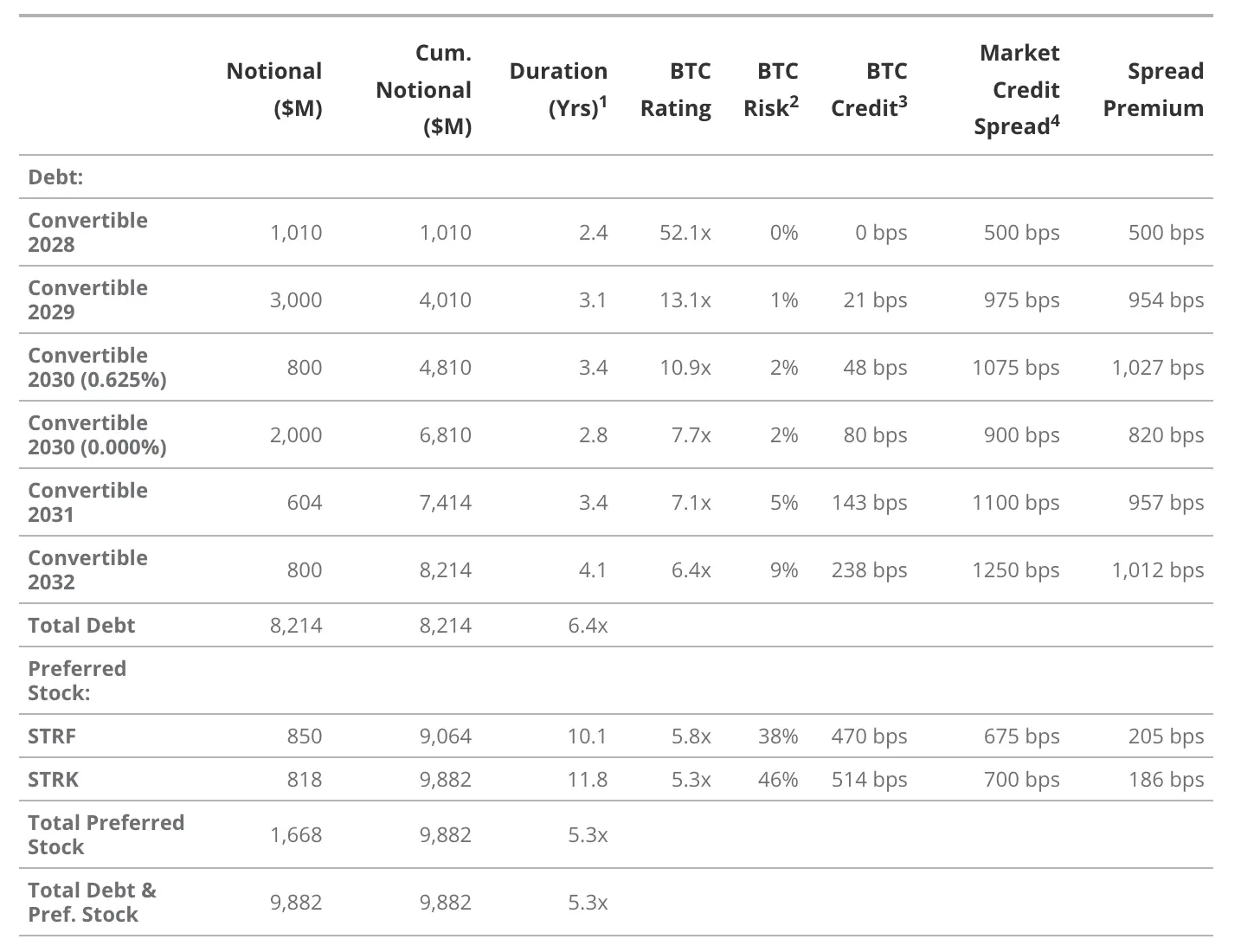Select the Total Debt & Pref. Stock label
Viewport: 1241px width, 952px height.
pos(92,902)
